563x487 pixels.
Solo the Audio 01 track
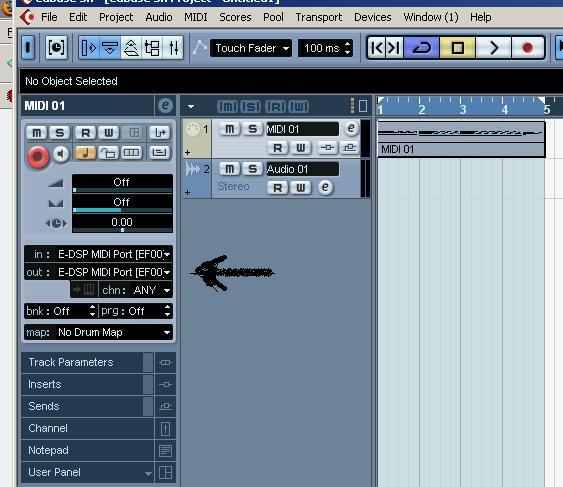point(252,169)
